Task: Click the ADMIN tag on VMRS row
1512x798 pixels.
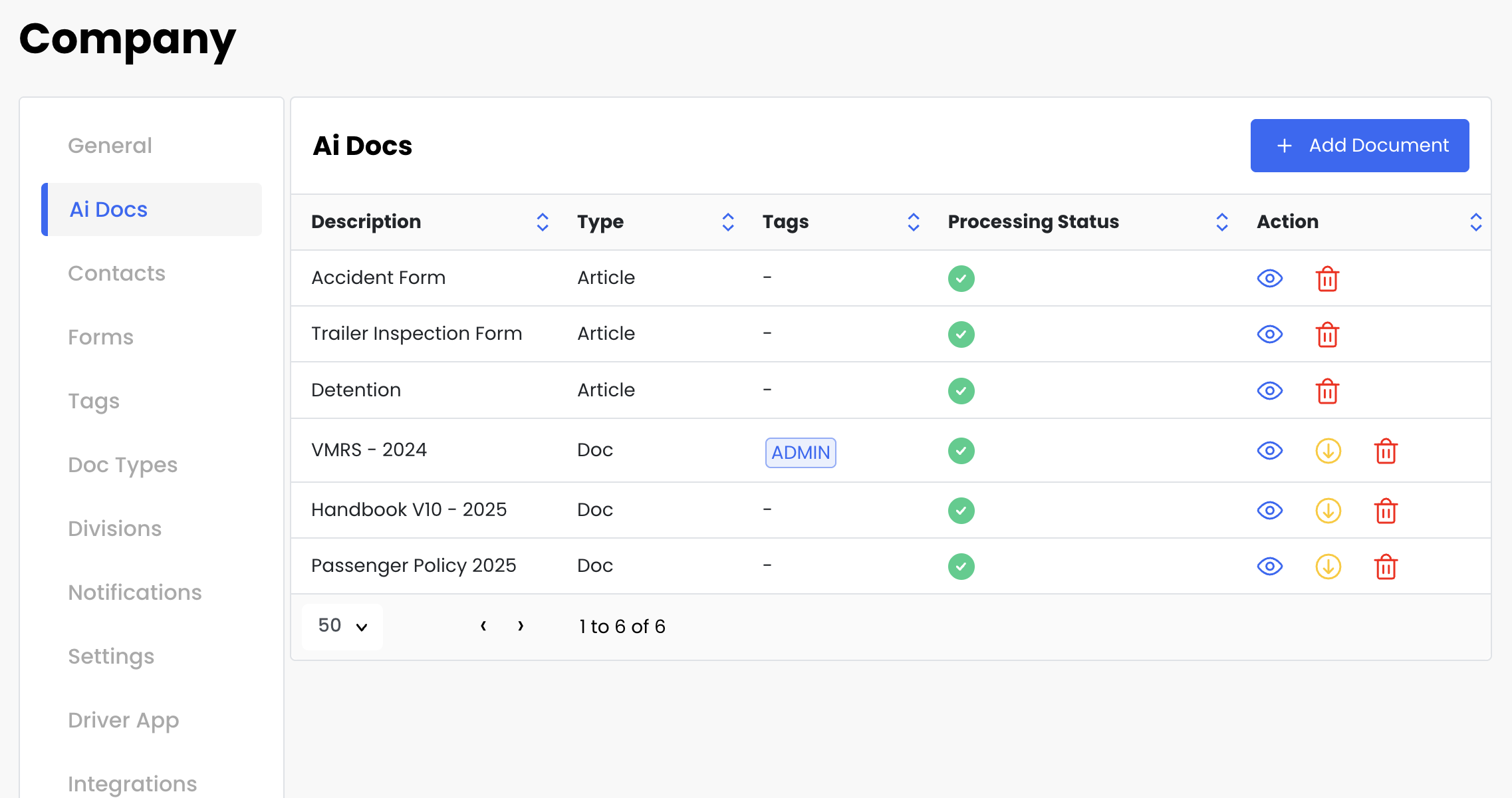Action: [800, 453]
